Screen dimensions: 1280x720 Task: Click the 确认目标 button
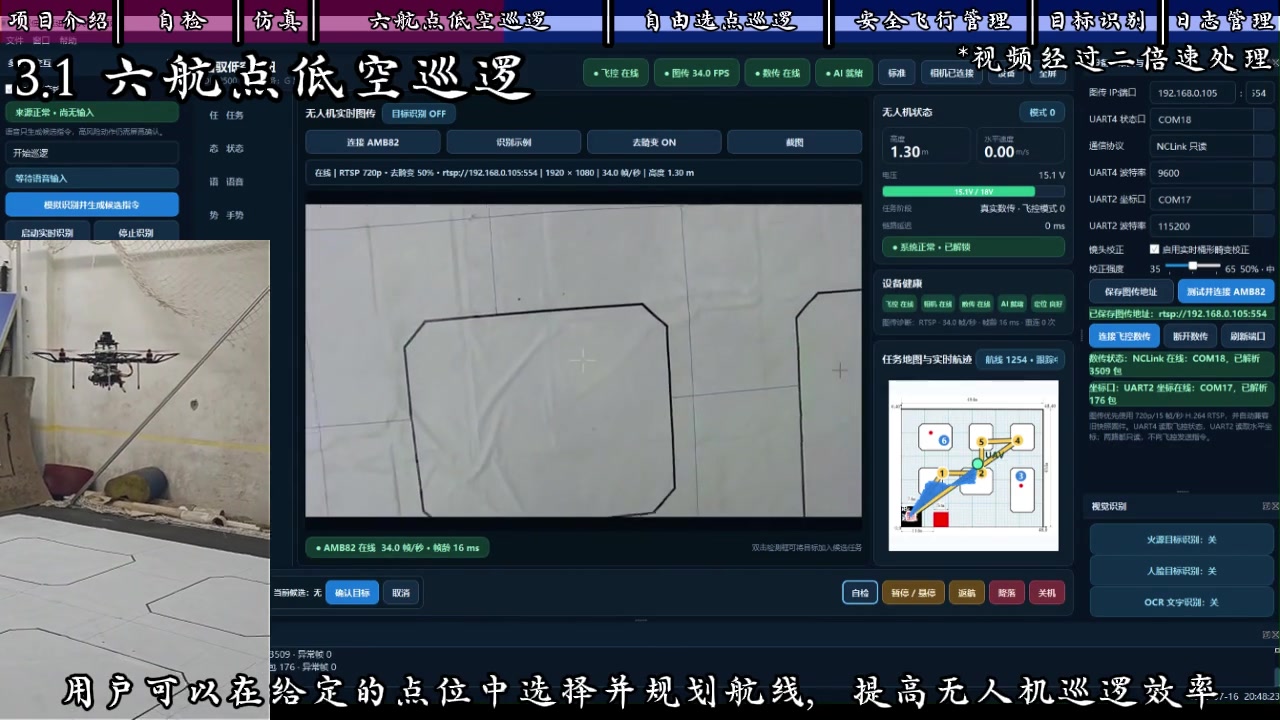pyautogui.click(x=352, y=593)
